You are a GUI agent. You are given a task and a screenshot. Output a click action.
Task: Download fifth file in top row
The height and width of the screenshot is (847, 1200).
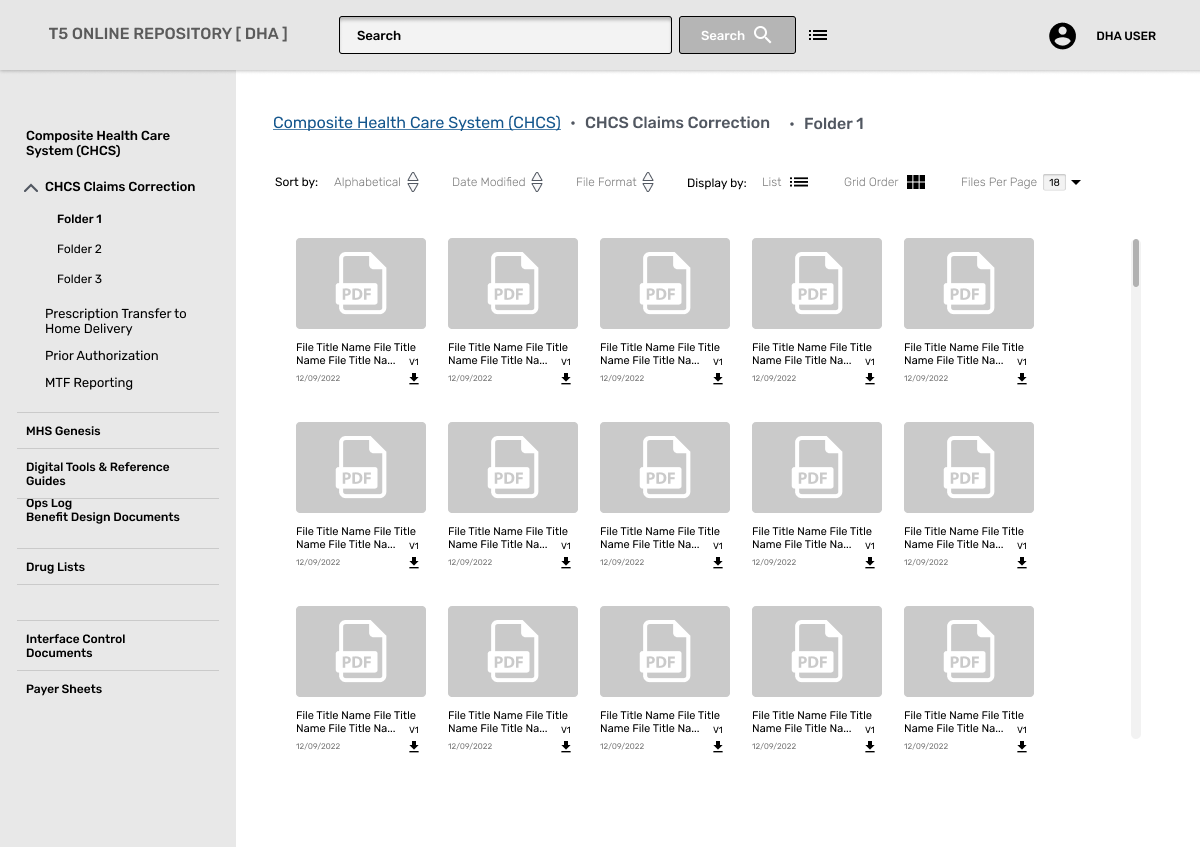pyautogui.click(x=1022, y=379)
